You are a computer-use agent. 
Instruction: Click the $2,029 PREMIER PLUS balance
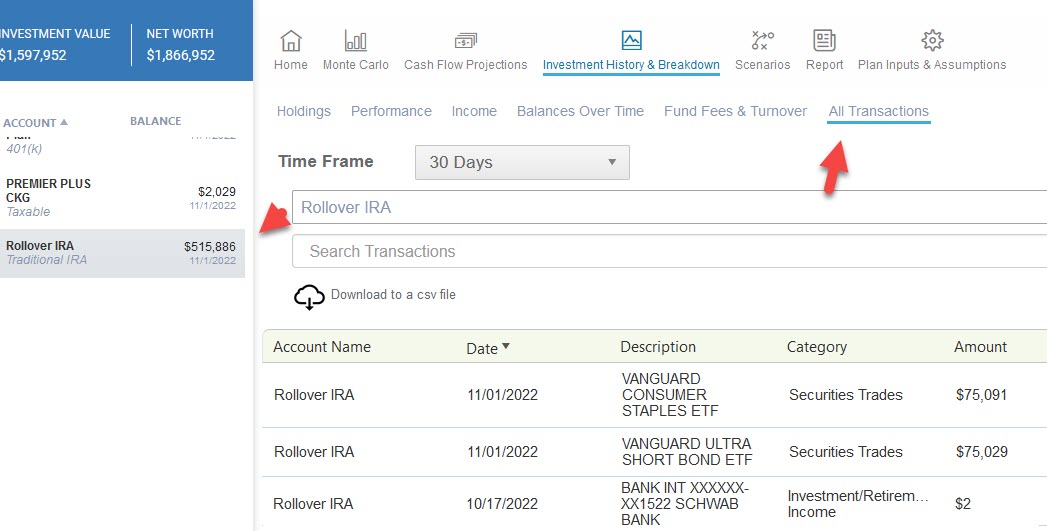pyautogui.click(x=217, y=192)
